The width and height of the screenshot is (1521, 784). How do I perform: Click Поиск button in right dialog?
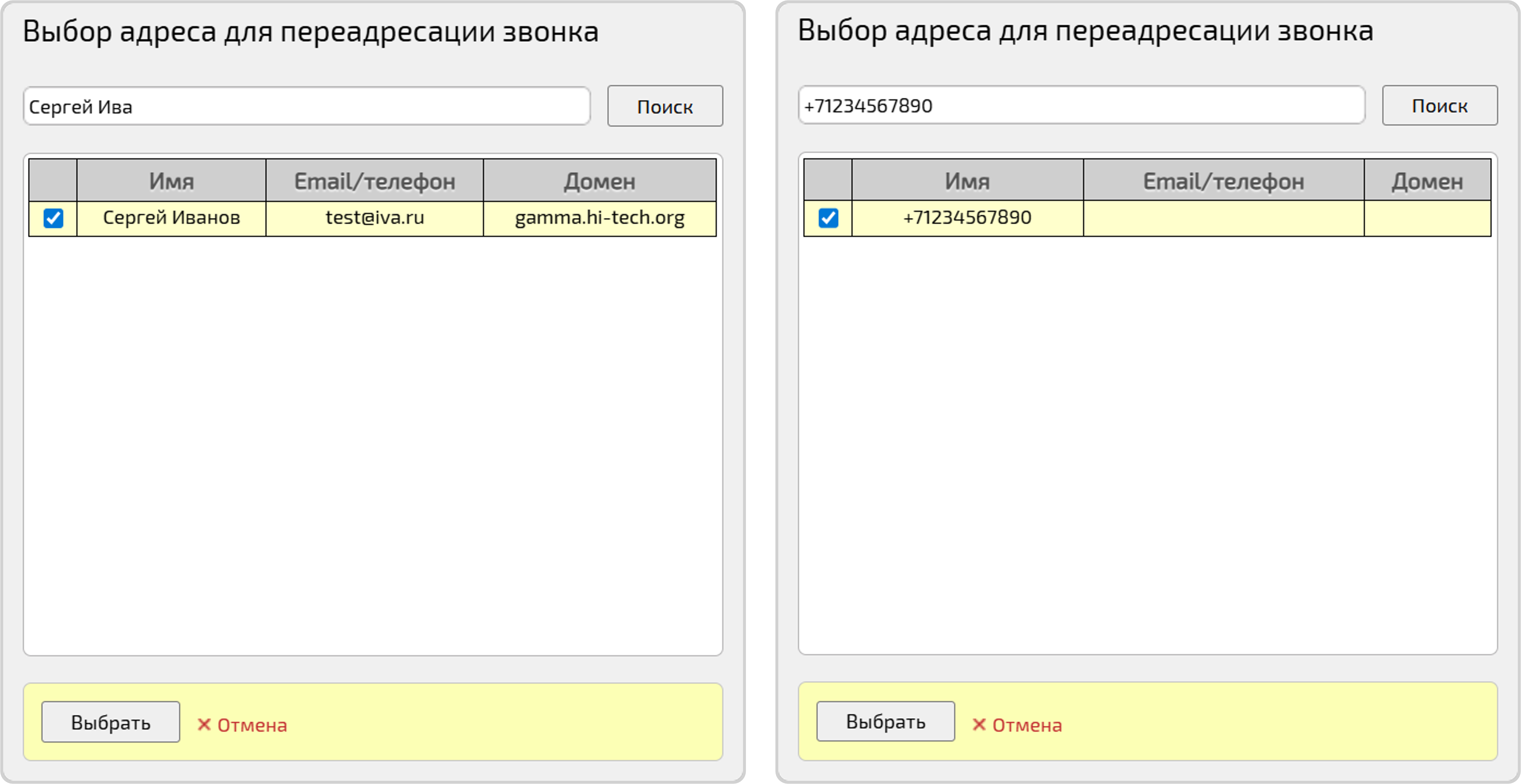tap(1439, 105)
